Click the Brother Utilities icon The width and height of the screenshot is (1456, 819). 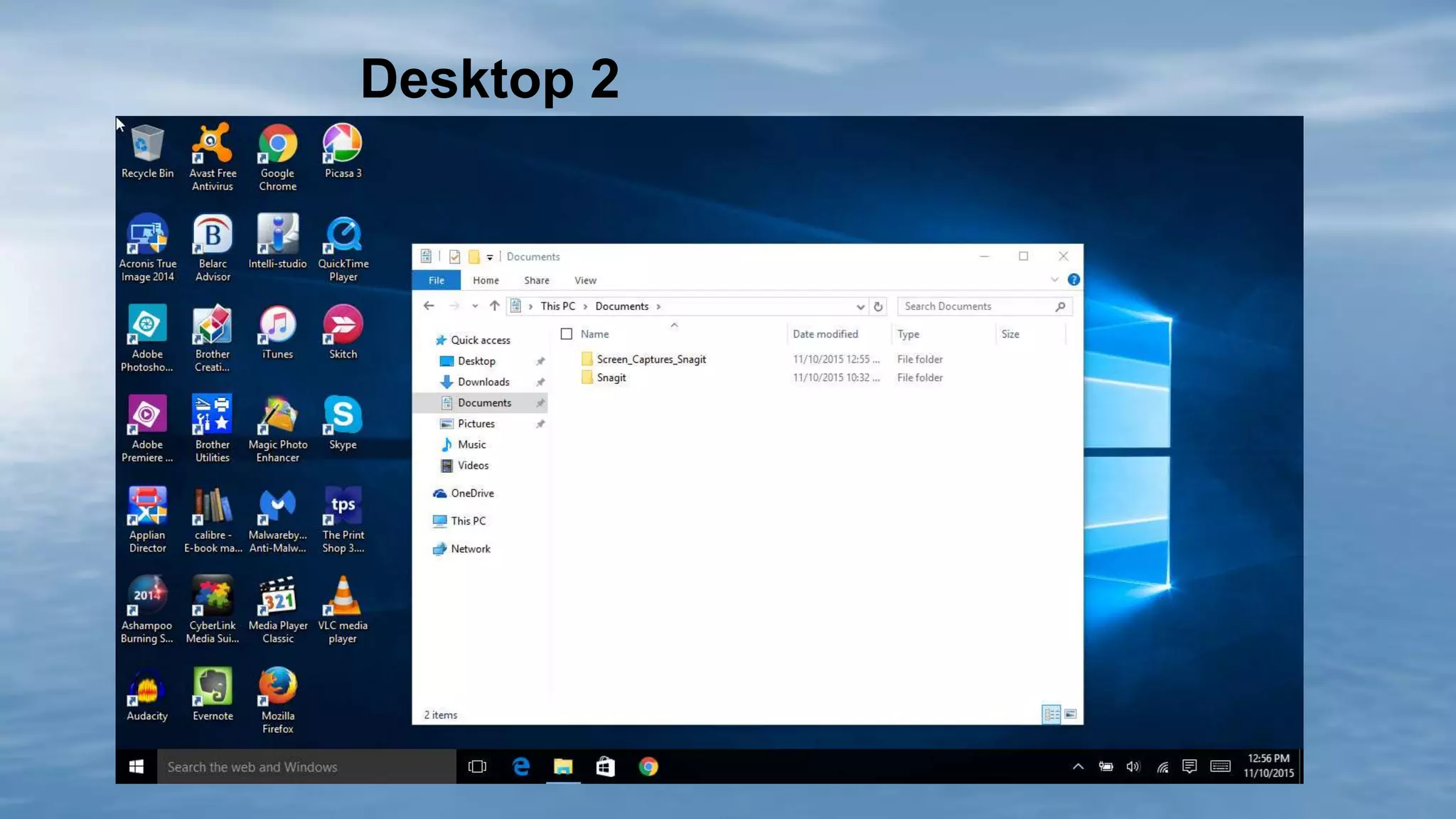(213, 429)
